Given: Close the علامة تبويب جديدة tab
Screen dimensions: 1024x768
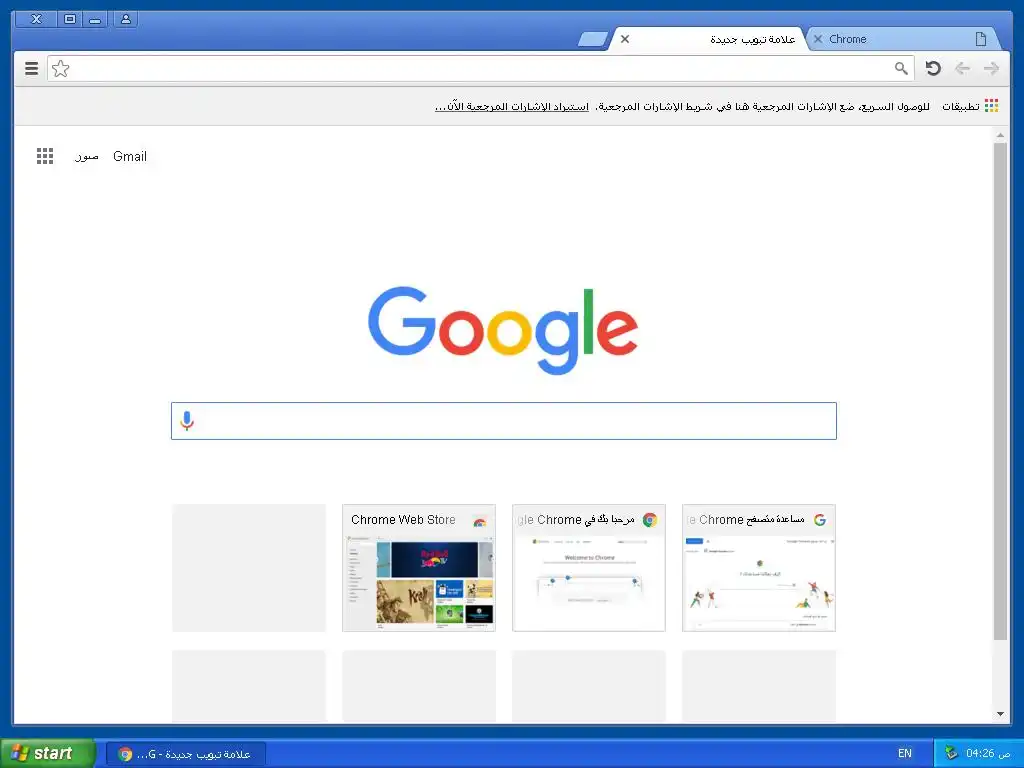Looking at the screenshot, I should (625, 39).
